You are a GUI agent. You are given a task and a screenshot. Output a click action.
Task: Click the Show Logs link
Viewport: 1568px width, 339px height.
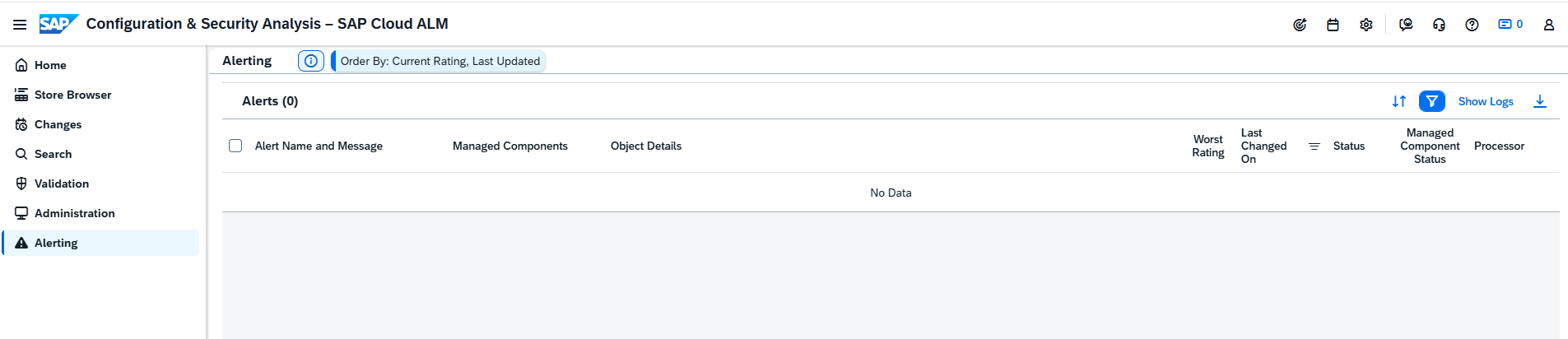pos(1485,101)
